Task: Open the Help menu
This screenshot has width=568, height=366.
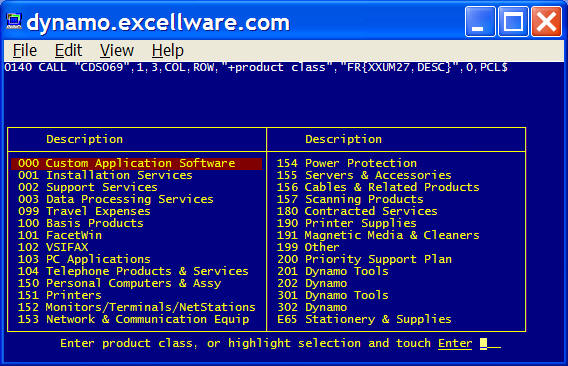Action: (167, 50)
